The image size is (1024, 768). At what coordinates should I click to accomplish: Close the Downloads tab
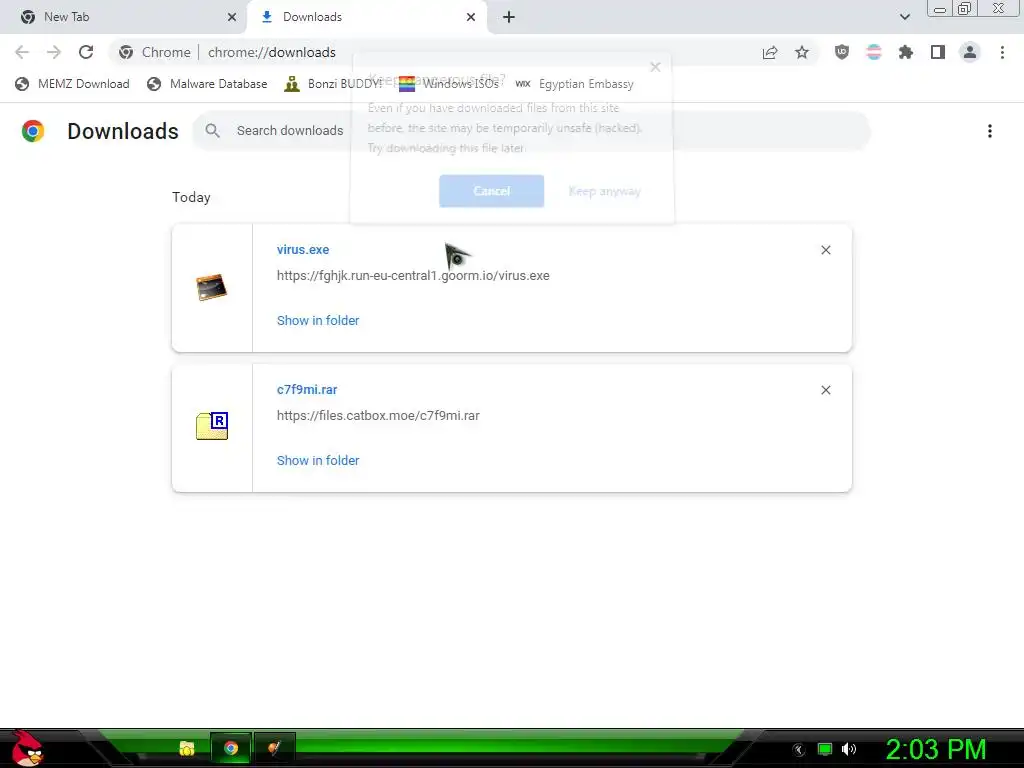tap(471, 17)
